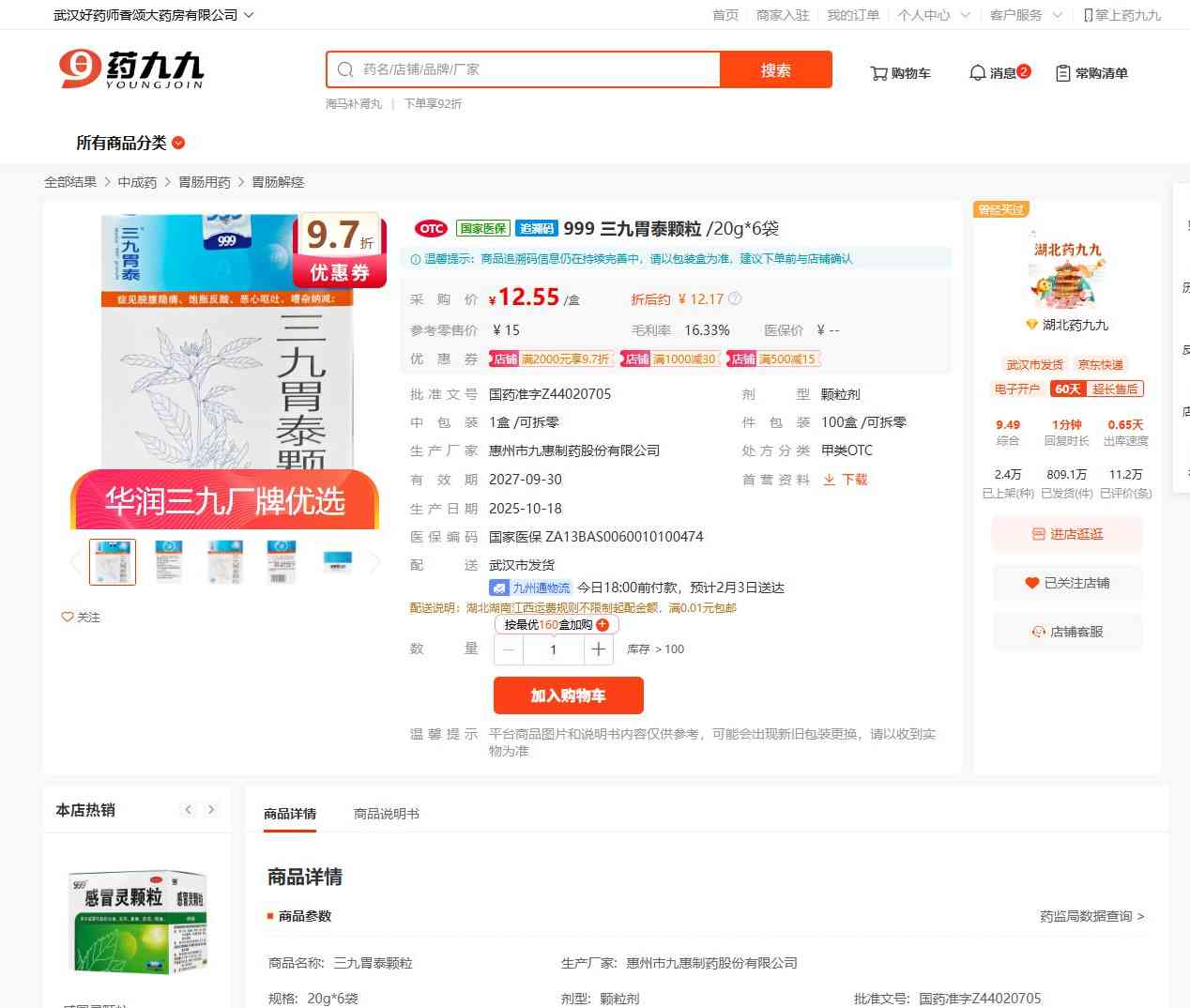The height and width of the screenshot is (1008, 1190).
Task: Open the shopping cart (购物车)
Action: pos(900,73)
